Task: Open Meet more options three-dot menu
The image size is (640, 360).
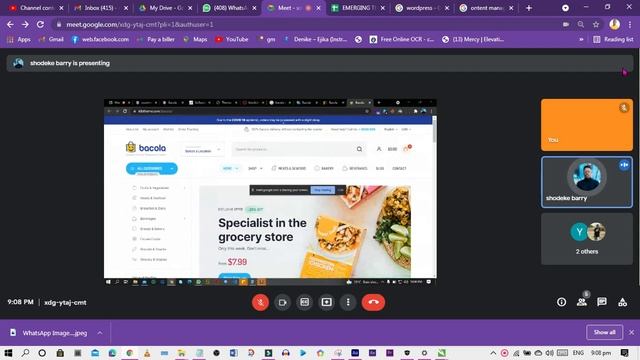Action: pos(348,302)
